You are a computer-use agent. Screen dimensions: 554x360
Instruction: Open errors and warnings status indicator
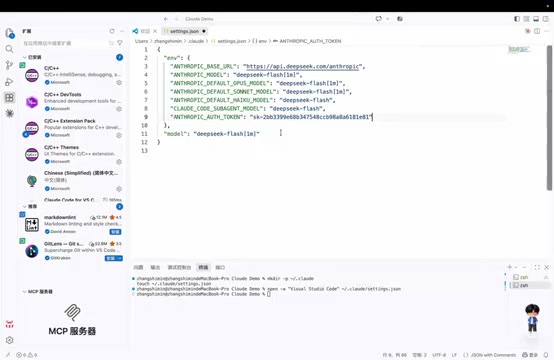27,355
